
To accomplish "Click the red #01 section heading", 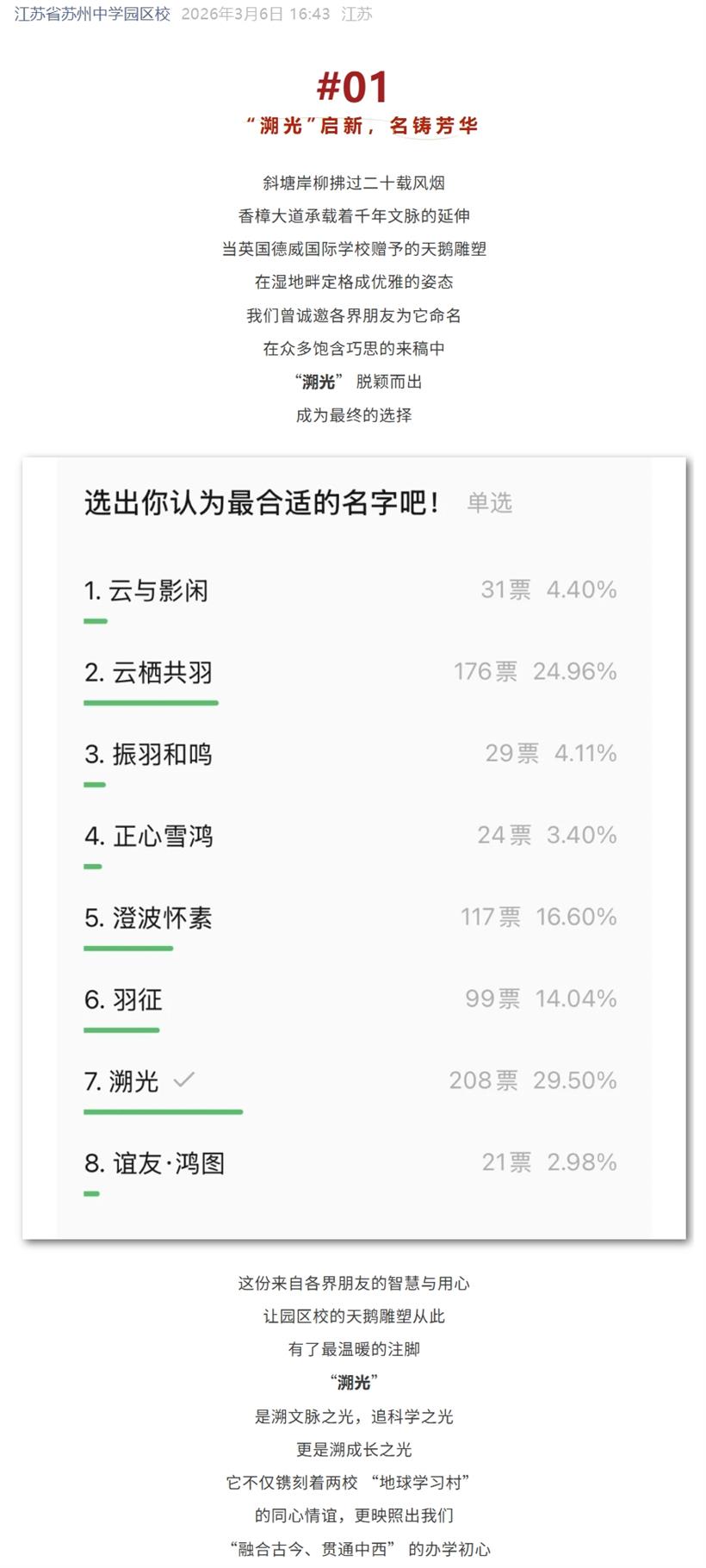I will [353, 87].
